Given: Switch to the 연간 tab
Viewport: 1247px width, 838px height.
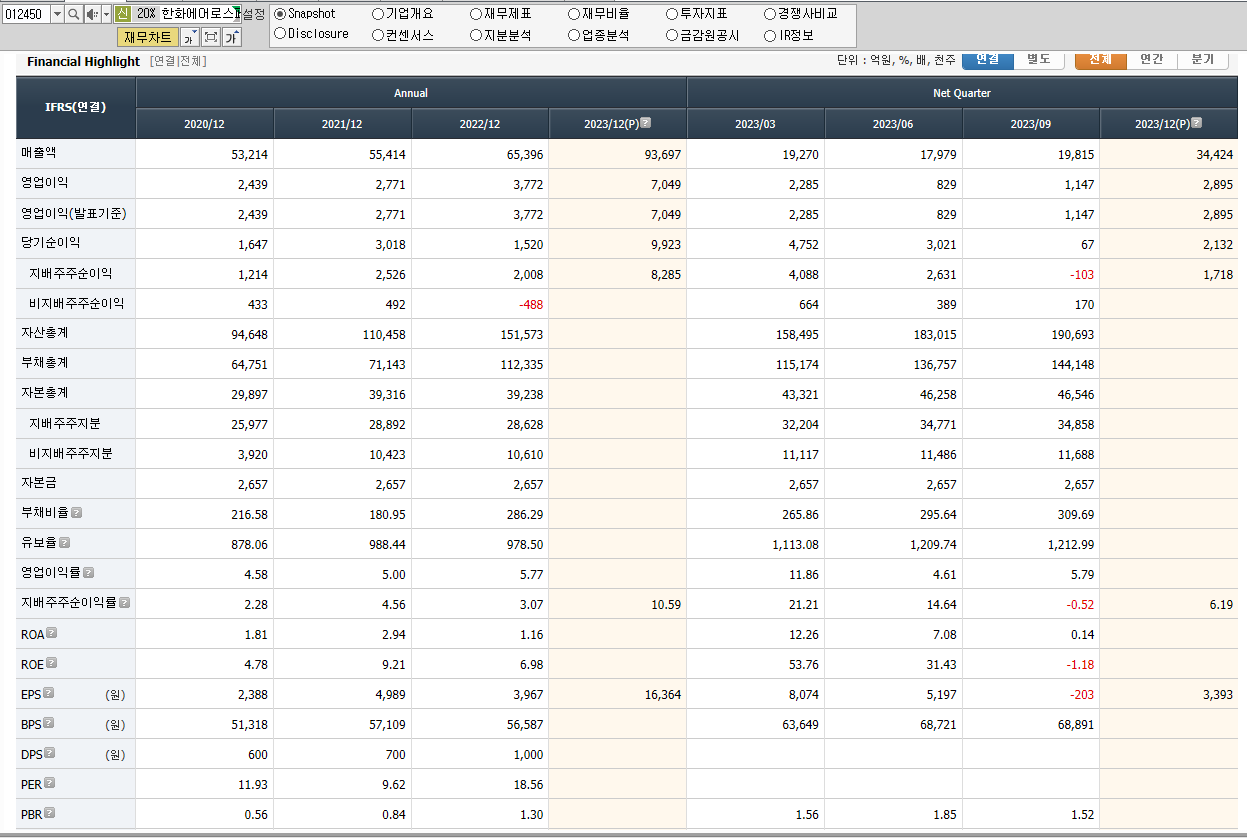Looking at the screenshot, I should pyautogui.click(x=1152, y=60).
